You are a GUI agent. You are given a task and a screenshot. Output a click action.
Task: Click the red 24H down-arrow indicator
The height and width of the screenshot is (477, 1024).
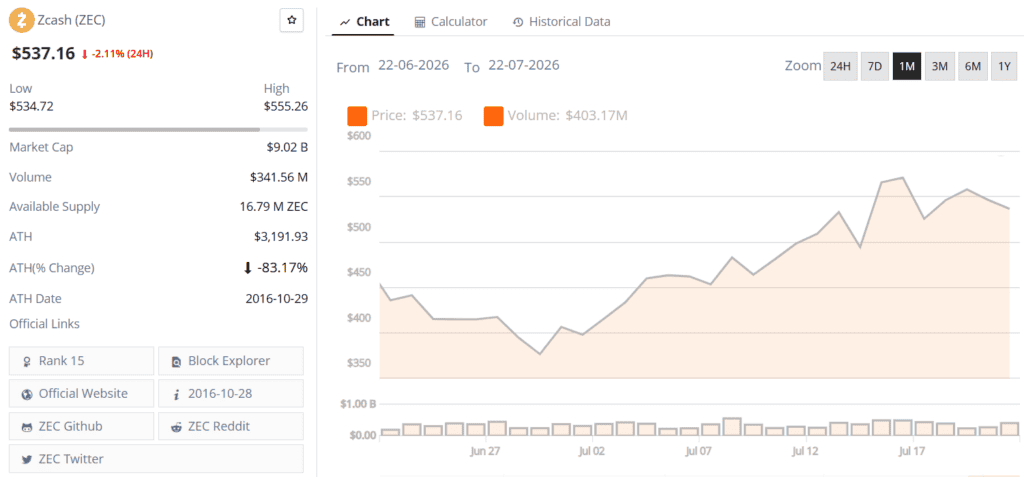[84, 54]
